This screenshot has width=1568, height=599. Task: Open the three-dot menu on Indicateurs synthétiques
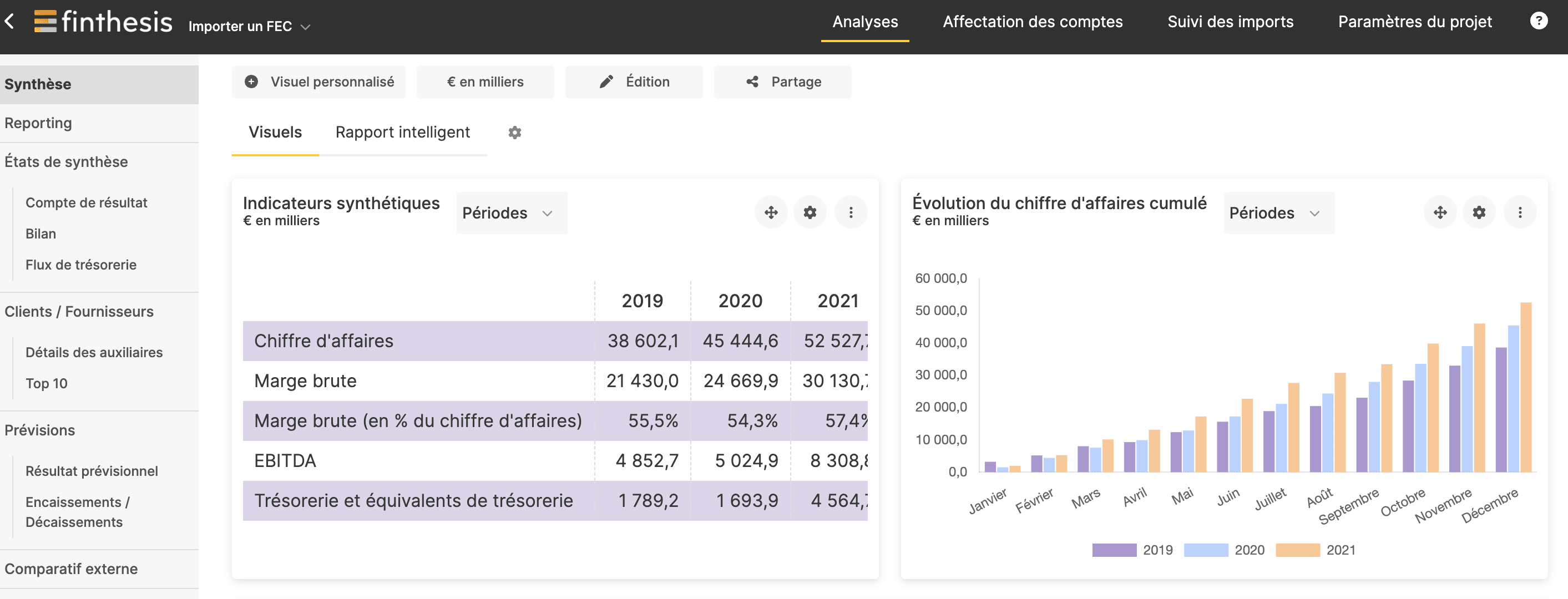click(851, 212)
